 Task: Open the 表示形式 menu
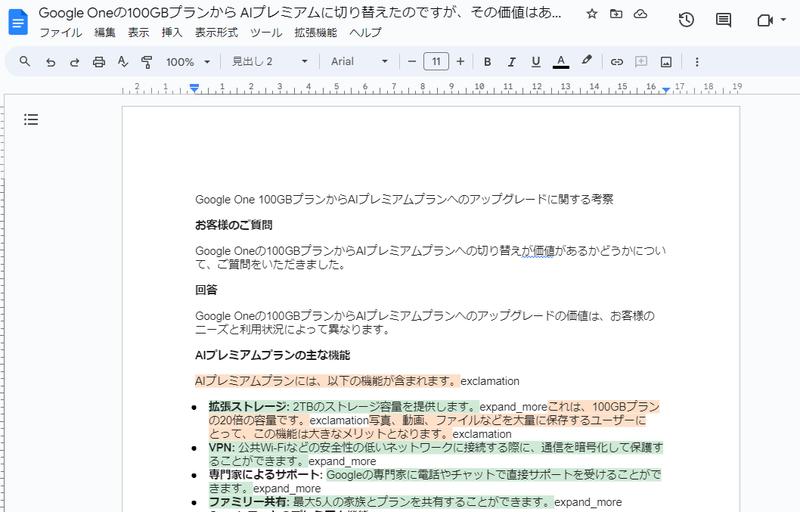point(216,33)
